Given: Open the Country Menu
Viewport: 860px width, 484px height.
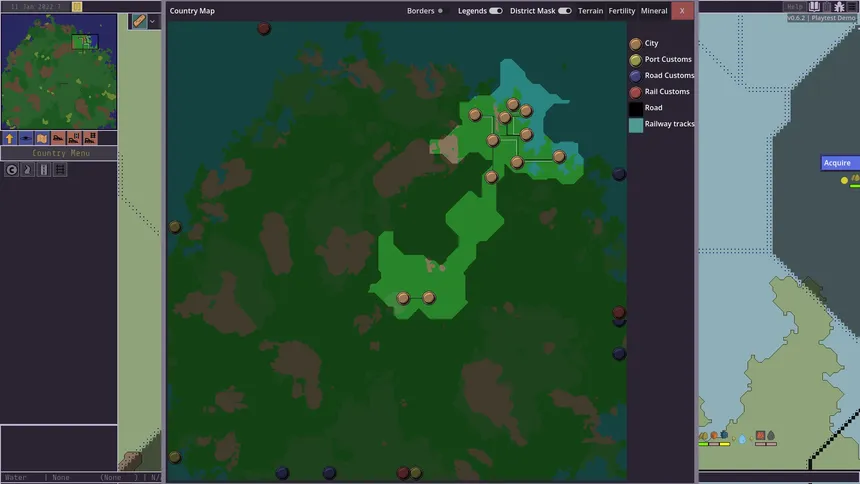Looking at the screenshot, I should coord(61,153).
